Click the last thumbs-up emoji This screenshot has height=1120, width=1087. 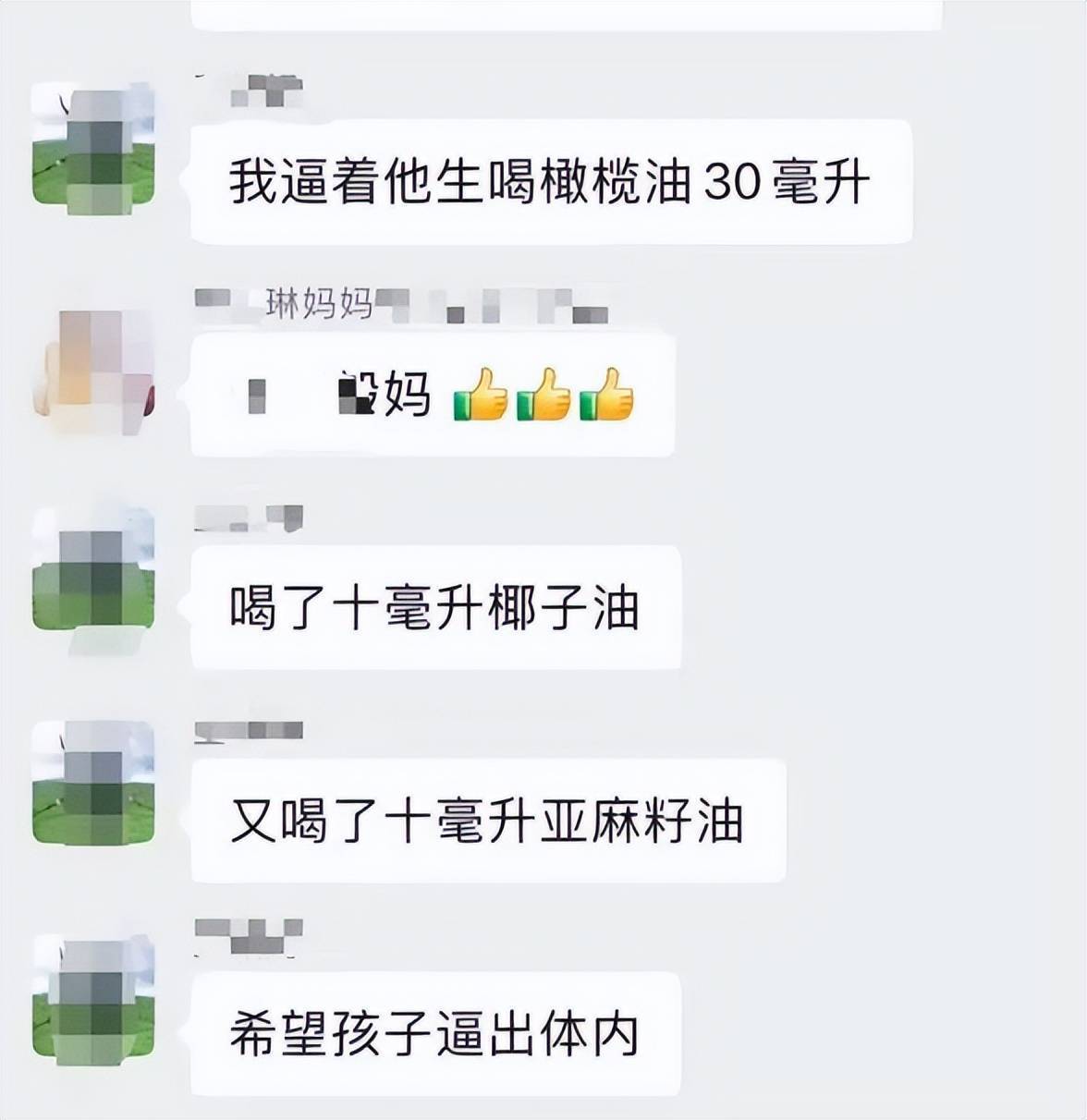606,396
